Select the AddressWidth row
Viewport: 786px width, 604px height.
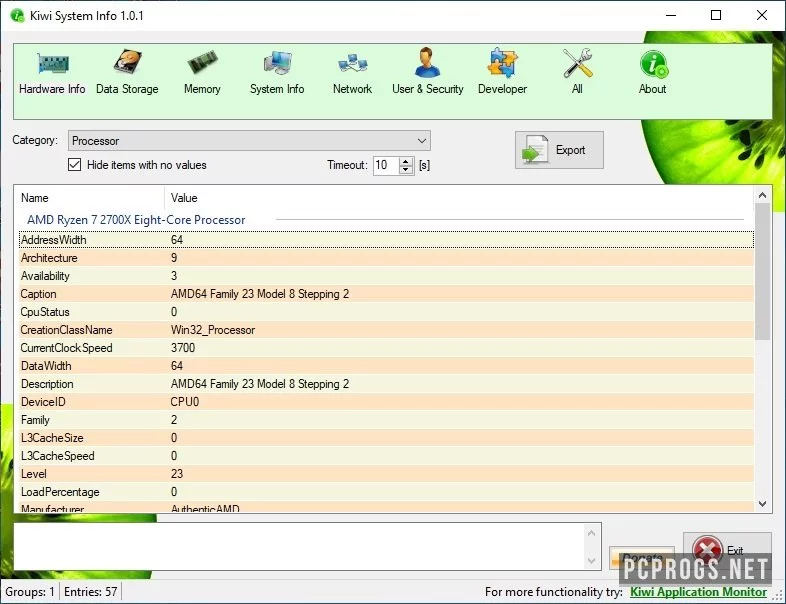386,240
